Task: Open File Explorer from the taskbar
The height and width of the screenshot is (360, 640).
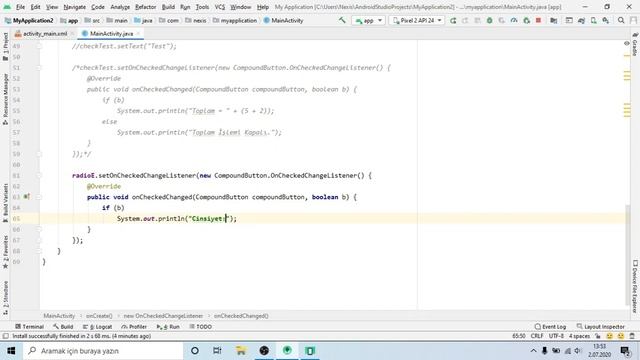Action: [x=241, y=351]
